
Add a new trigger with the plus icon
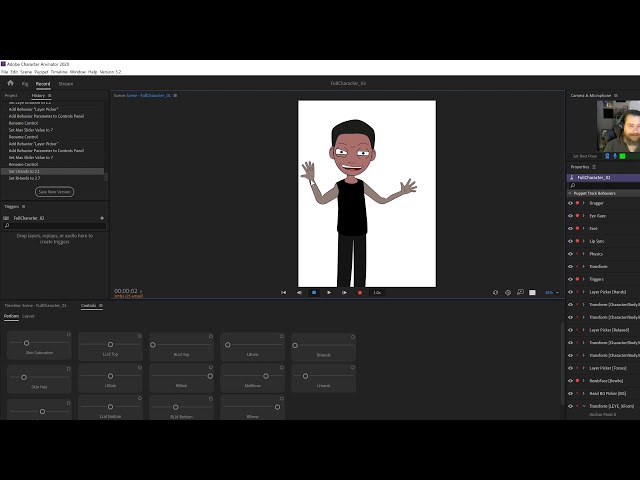pos(102,218)
